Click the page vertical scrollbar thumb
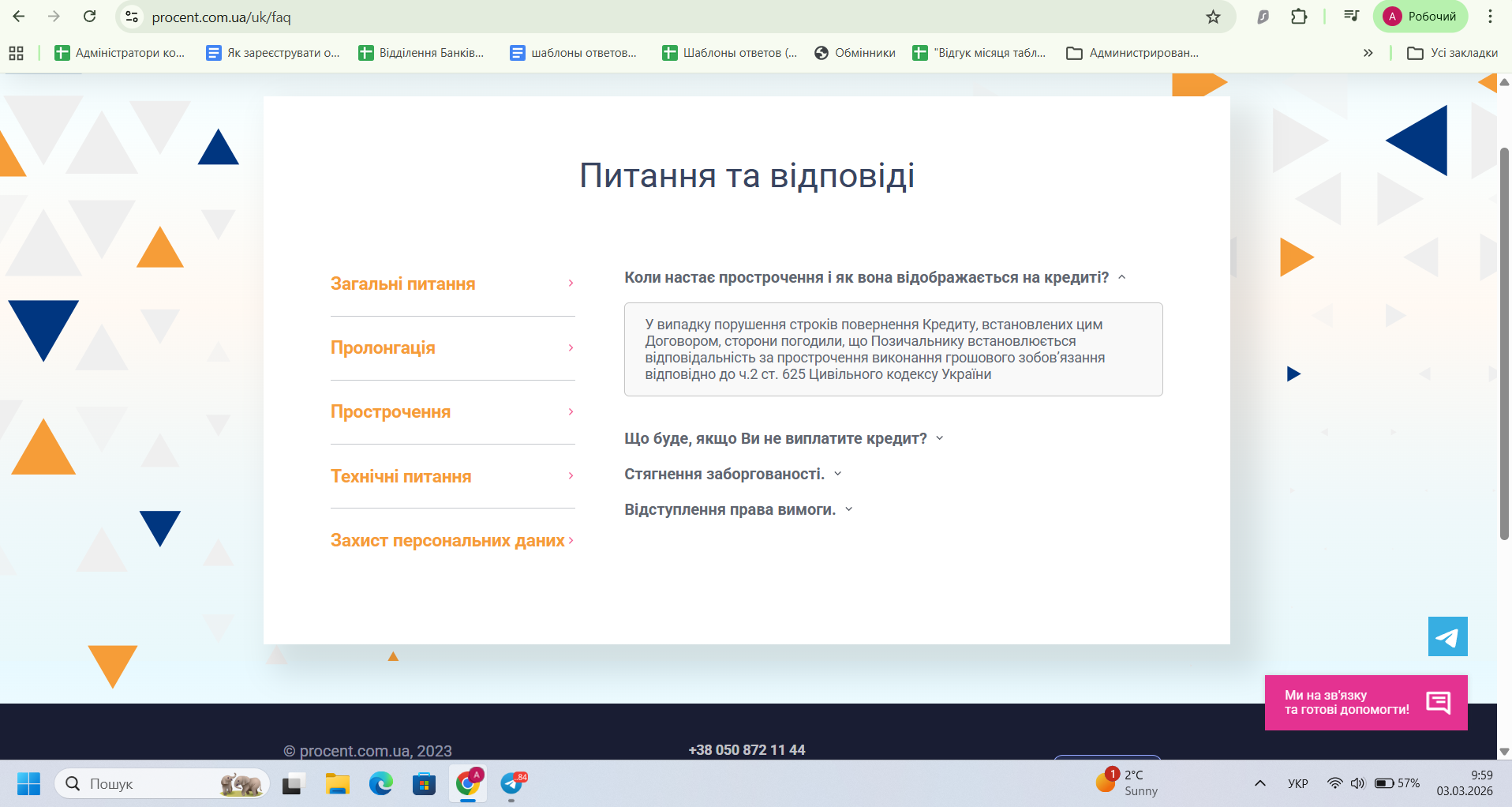The width and height of the screenshot is (1512, 807). (1504, 343)
